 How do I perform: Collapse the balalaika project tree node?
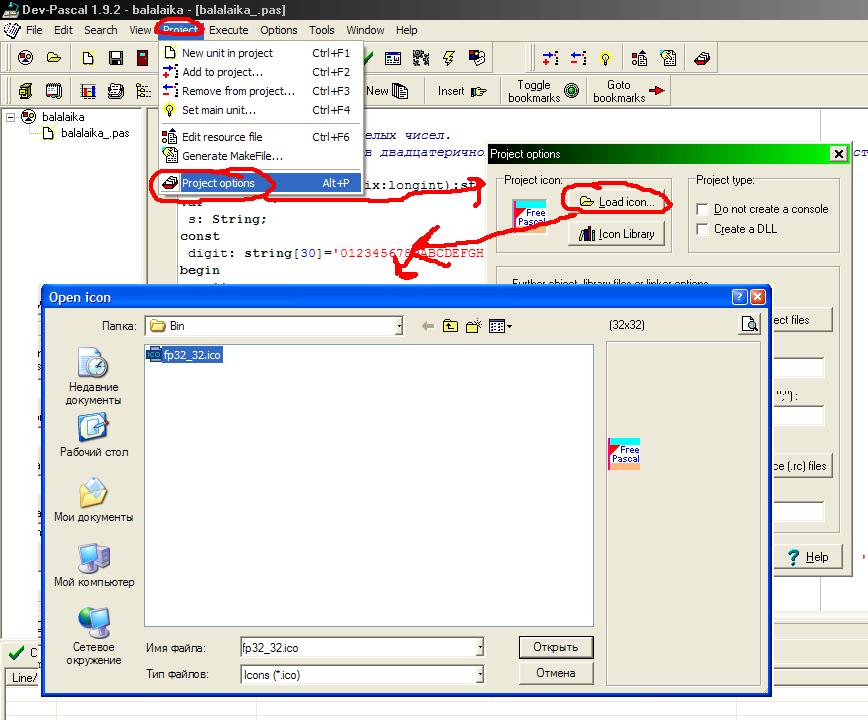click(12, 117)
